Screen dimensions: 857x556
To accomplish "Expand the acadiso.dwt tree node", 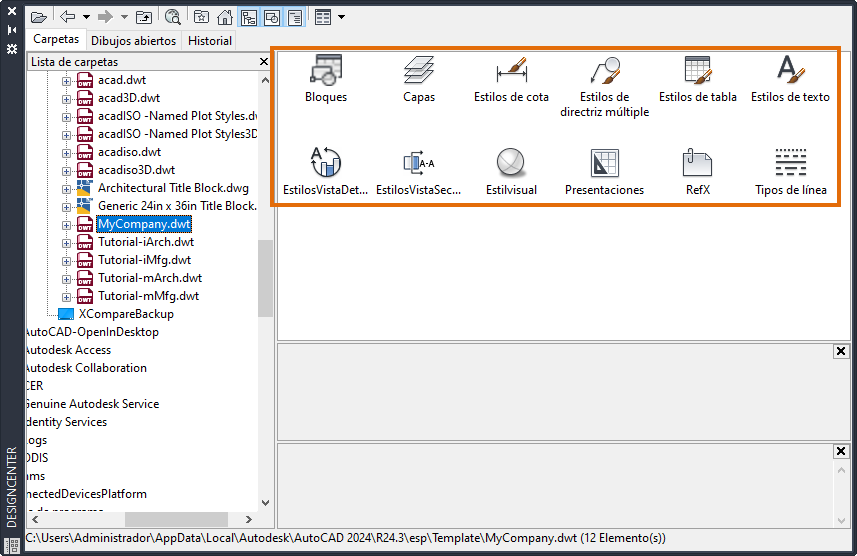I will (x=66, y=153).
